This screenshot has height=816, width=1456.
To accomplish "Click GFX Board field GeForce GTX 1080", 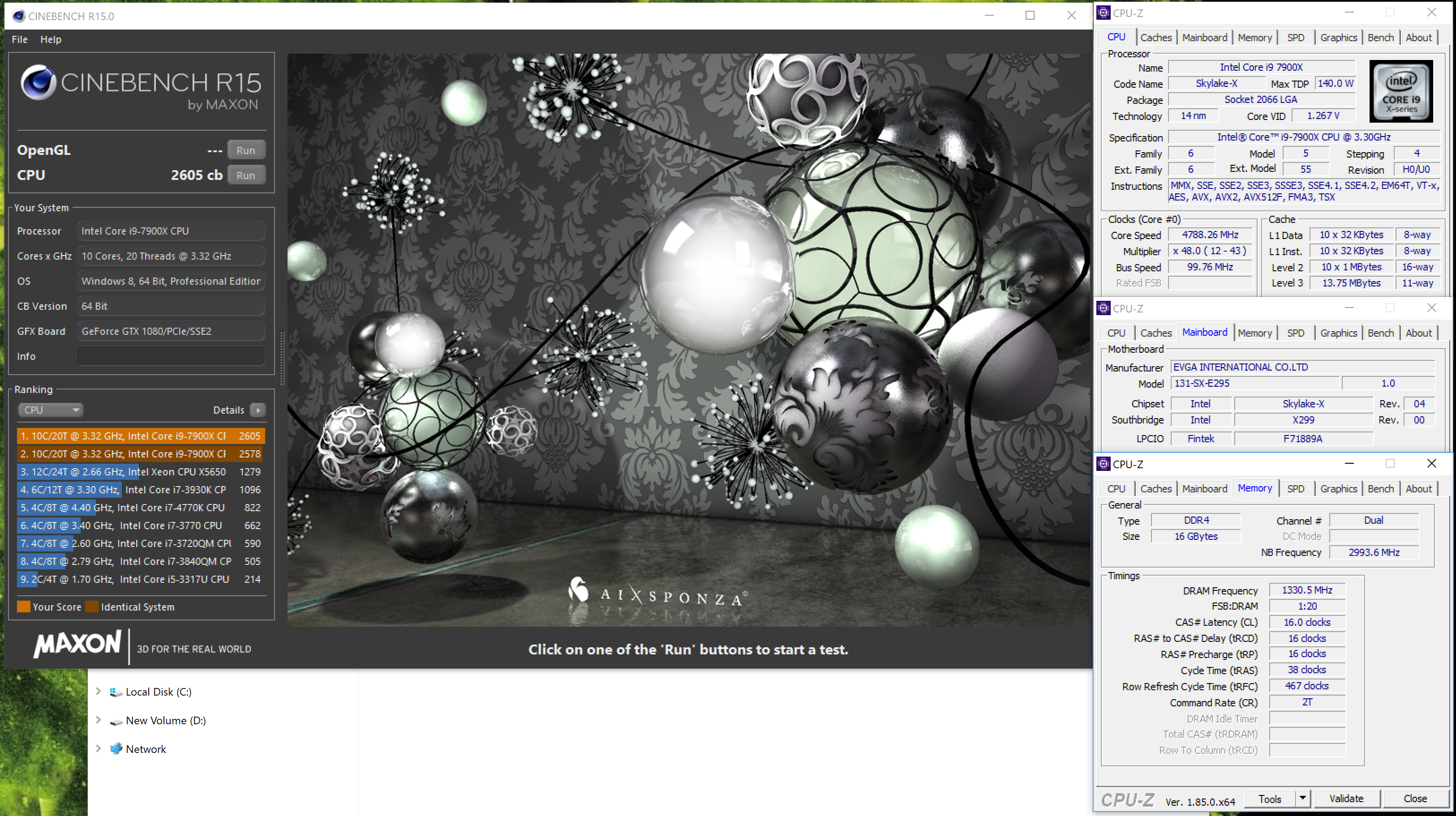I will pos(171,331).
